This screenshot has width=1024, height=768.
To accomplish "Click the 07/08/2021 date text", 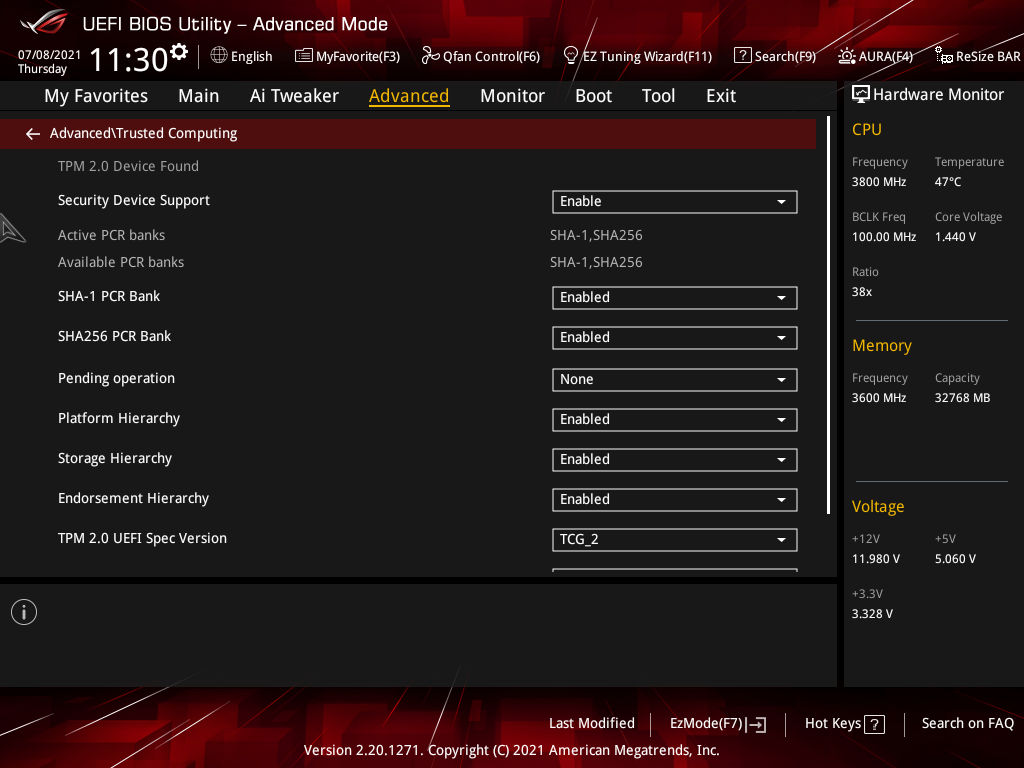I will pos(49,55).
